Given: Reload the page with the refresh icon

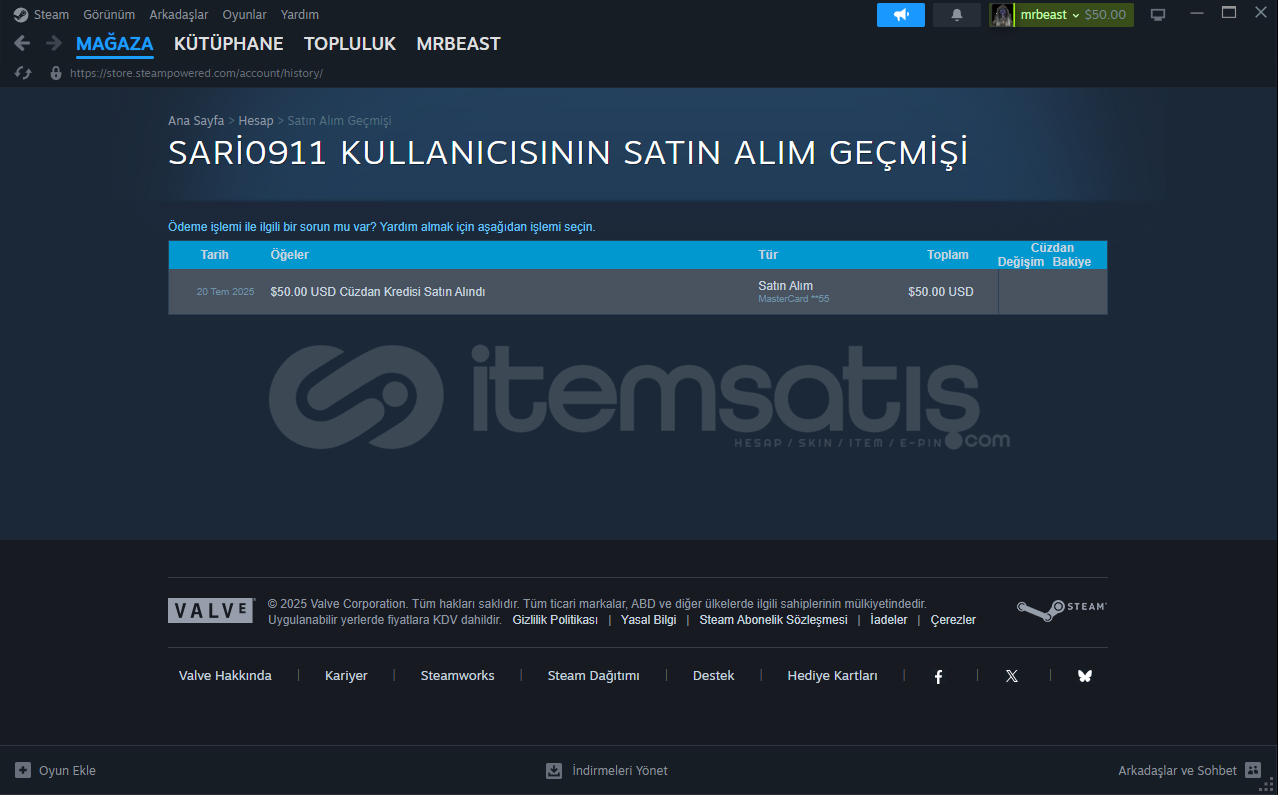Looking at the screenshot, I should (x=23, y=73).
